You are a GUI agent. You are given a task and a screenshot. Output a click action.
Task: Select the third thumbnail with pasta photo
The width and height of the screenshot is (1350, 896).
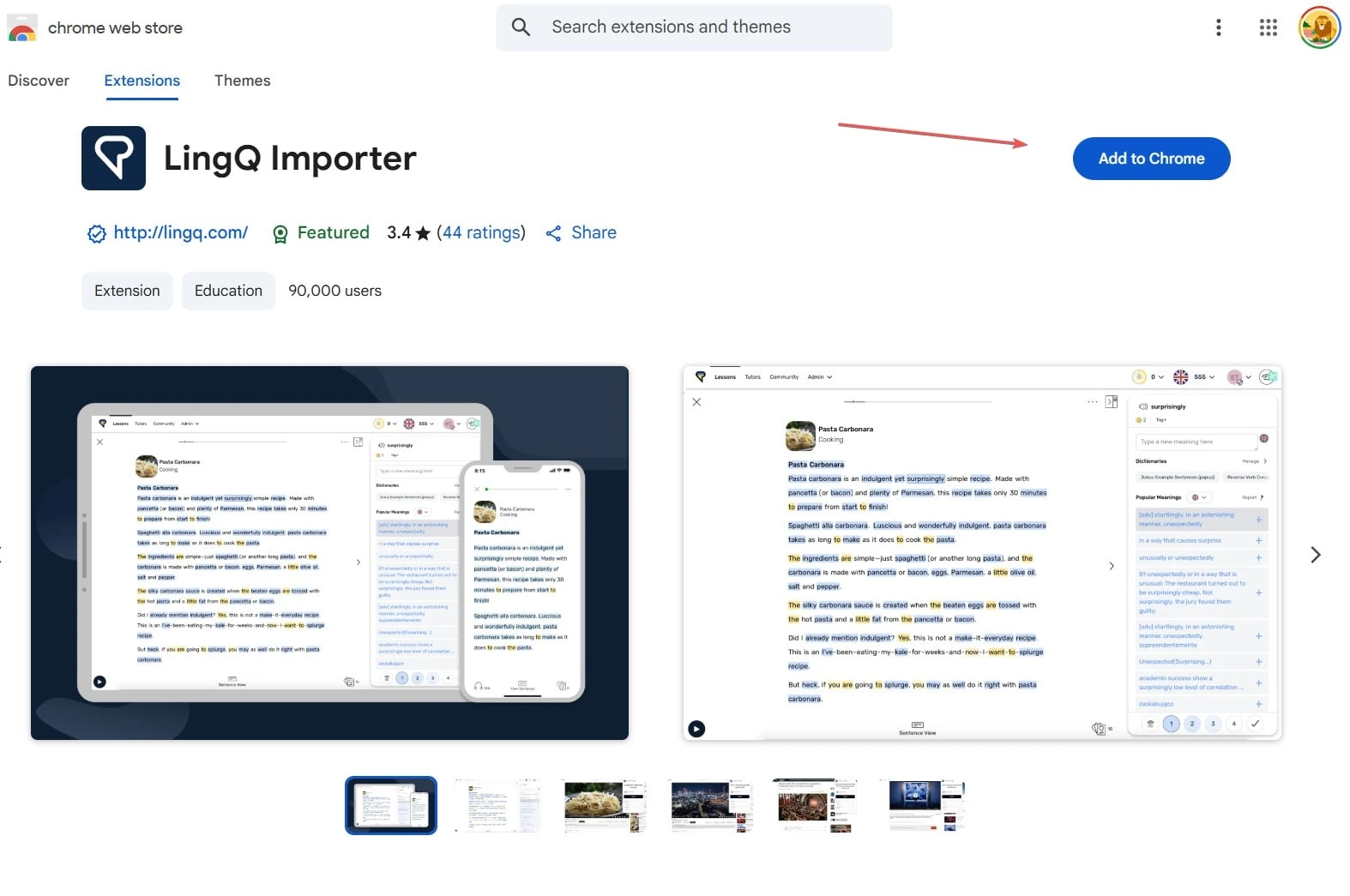(x=605, y=805)
